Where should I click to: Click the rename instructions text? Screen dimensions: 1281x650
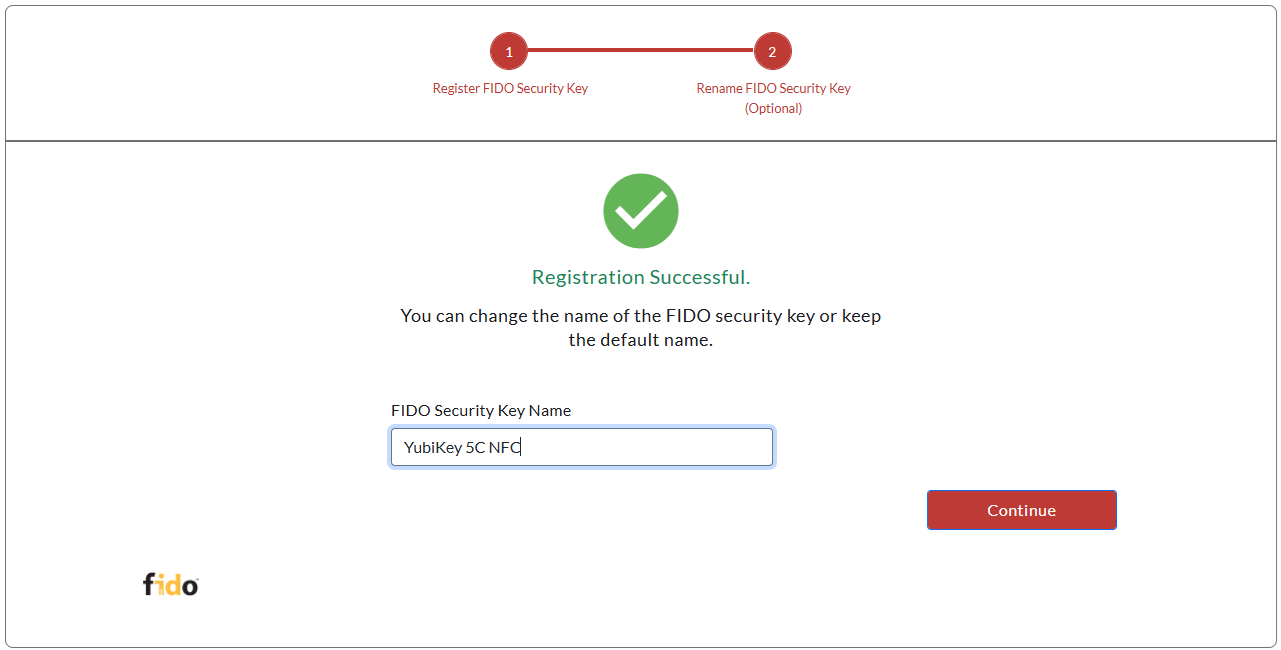[x=640, y=326]
